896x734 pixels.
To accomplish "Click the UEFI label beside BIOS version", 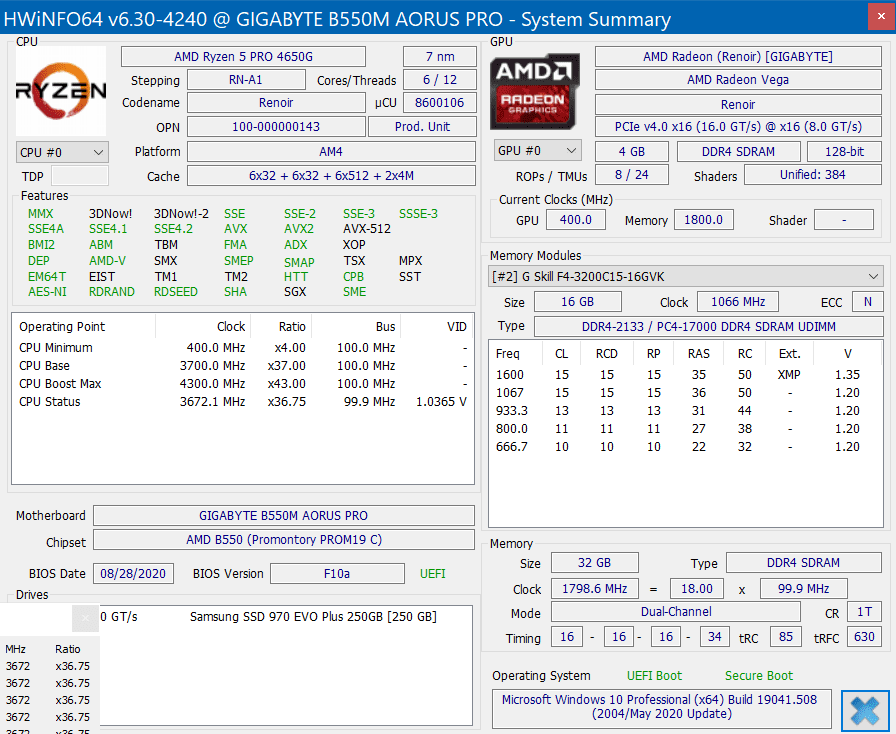I will tap(433, 573).
